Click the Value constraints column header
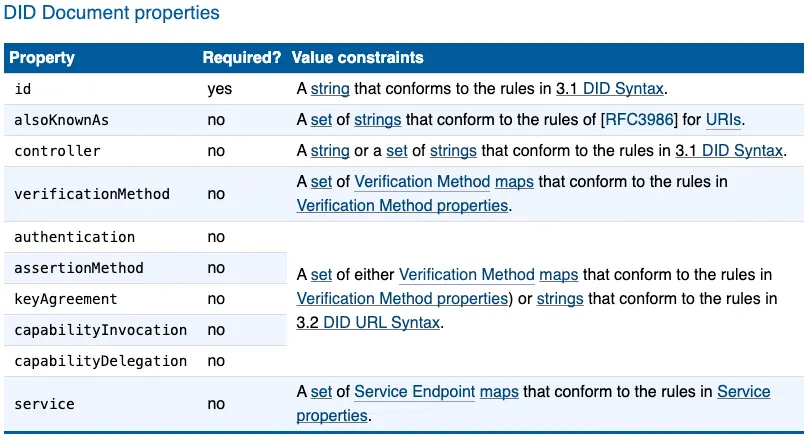Viewport: 808px width, 443px height. 358,57
